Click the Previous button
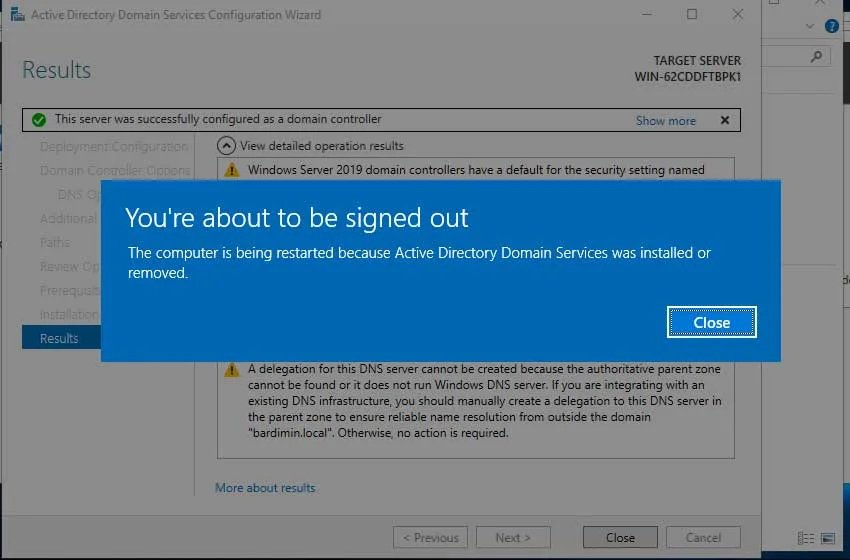Screen dimensions: 850x560 click(430, 537)
